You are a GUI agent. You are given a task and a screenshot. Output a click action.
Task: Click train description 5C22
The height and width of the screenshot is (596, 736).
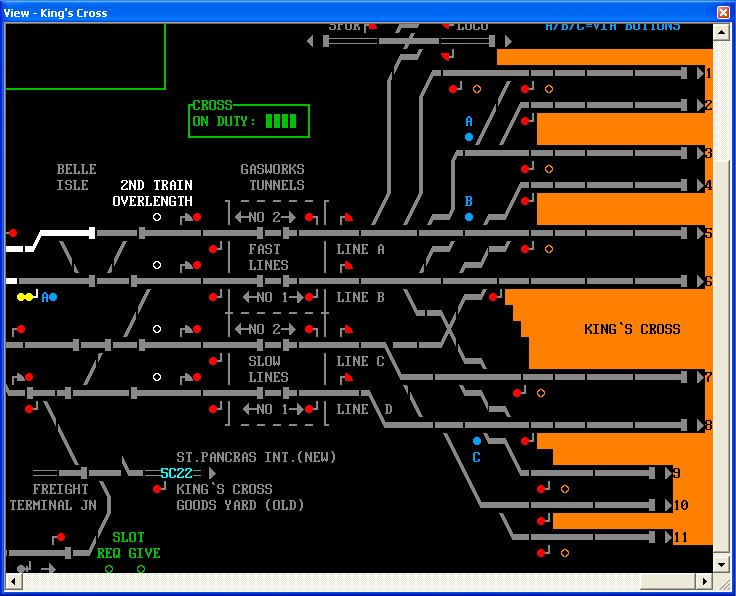pos(176,473)
